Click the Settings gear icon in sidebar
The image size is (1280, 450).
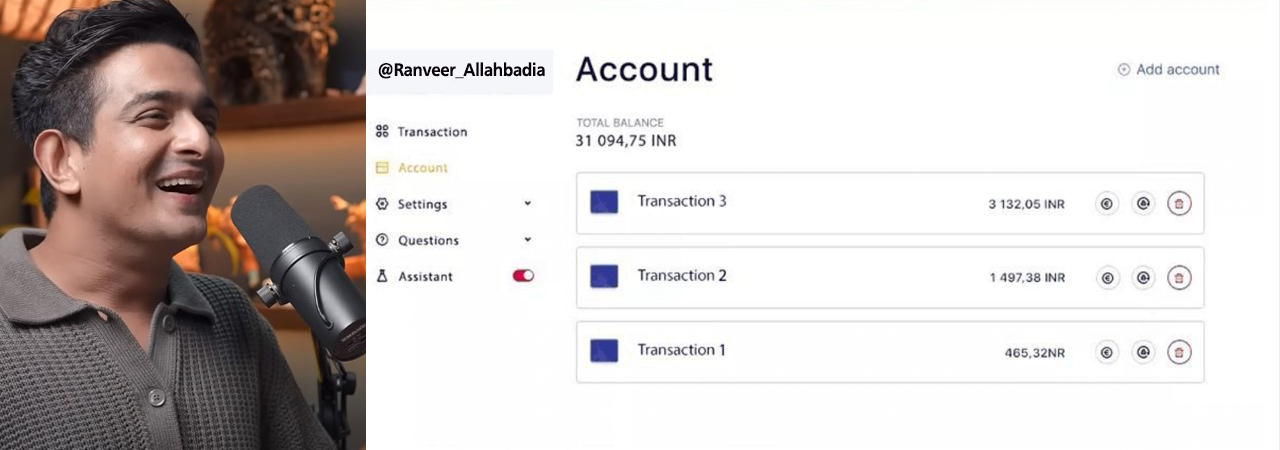point(382,204)
